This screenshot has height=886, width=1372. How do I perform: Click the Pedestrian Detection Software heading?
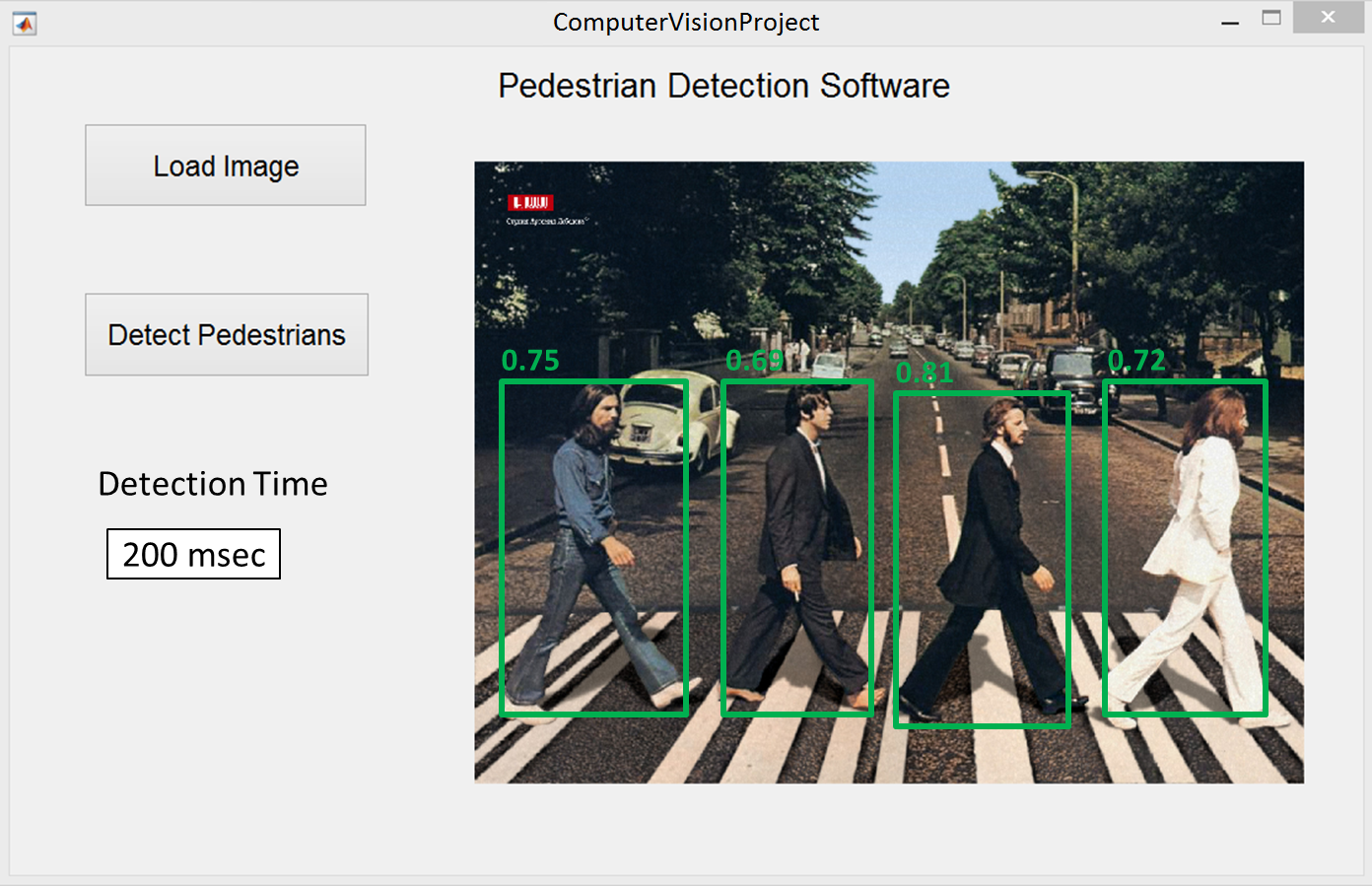pos(723,86)
